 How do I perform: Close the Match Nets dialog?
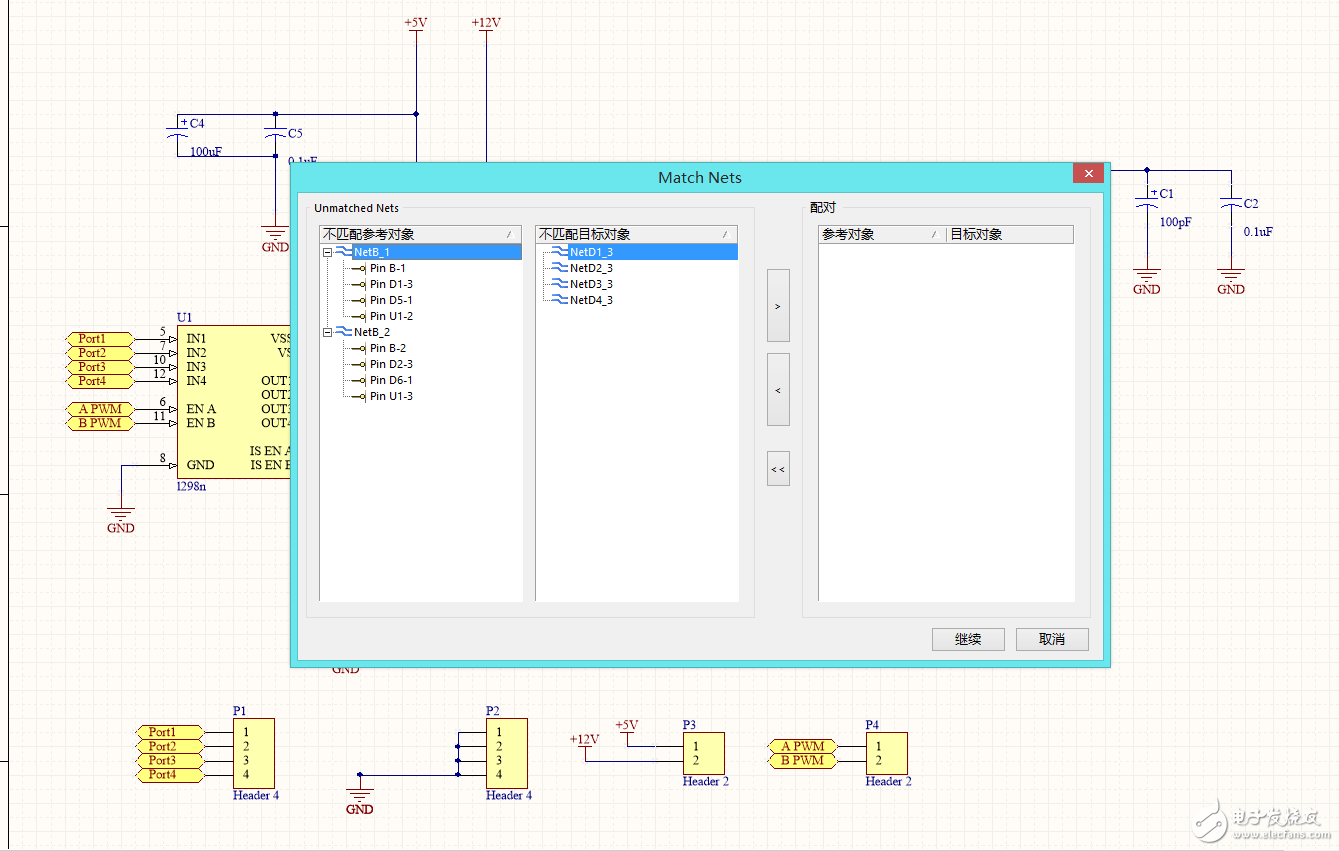[x=1088, y=174]
